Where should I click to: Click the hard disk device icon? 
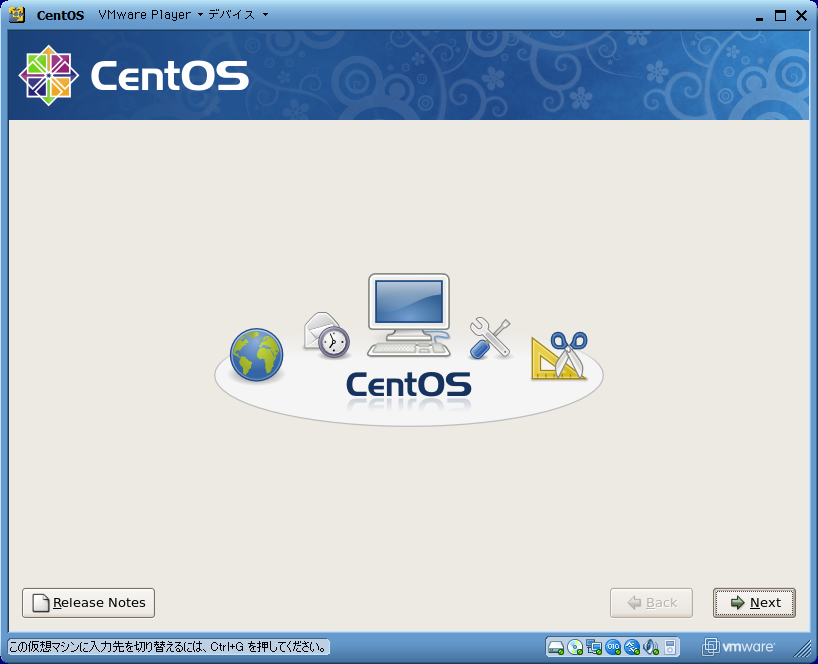pos(556,647)
